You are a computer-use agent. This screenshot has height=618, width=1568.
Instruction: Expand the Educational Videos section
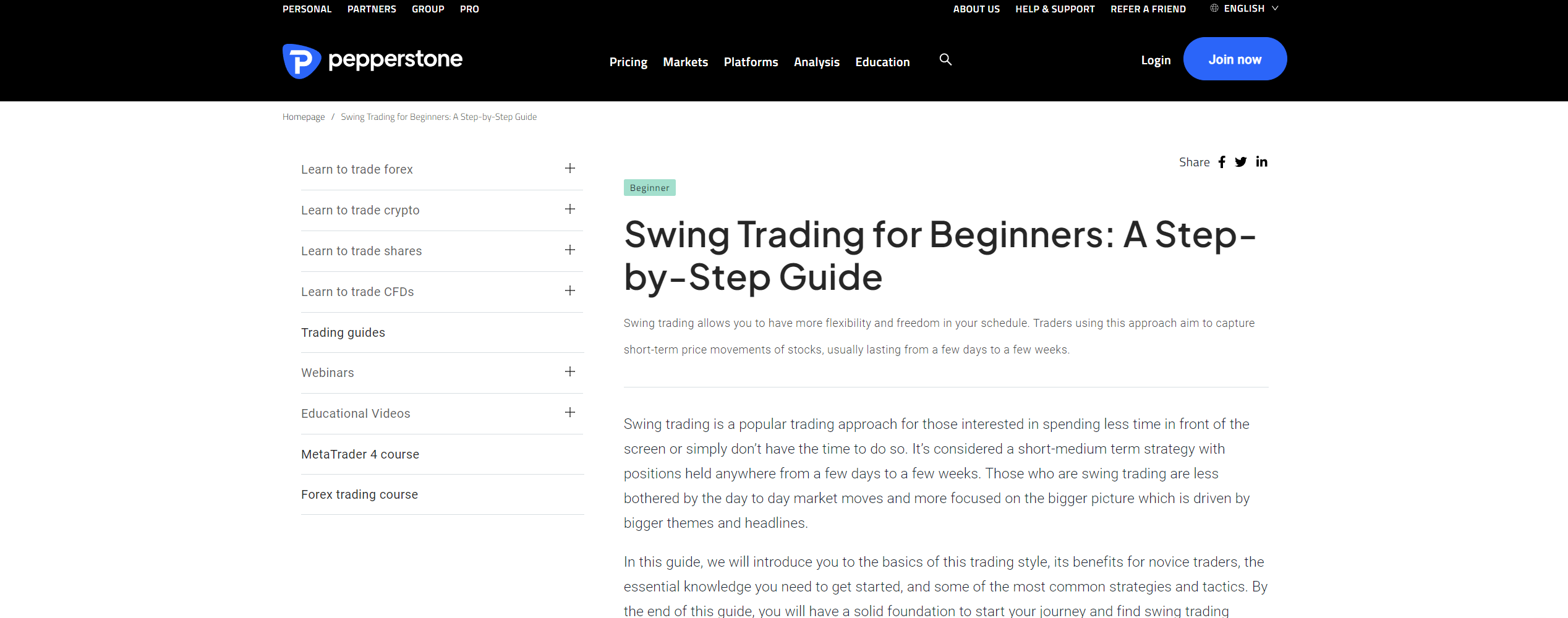(x=570, y=413)
